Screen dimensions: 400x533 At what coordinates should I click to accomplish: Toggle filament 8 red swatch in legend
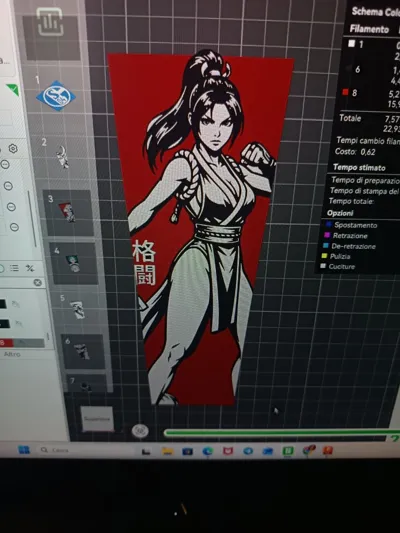pos(346,92)
